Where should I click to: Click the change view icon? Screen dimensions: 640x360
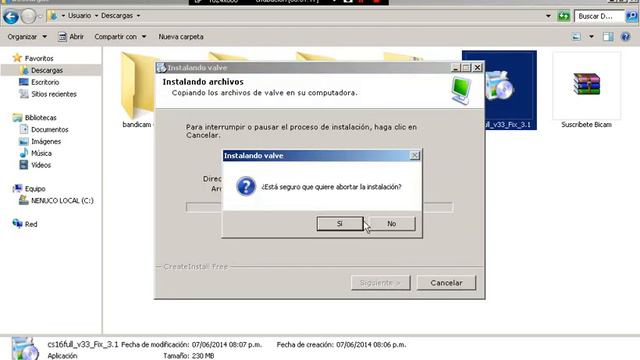[576, 37]
